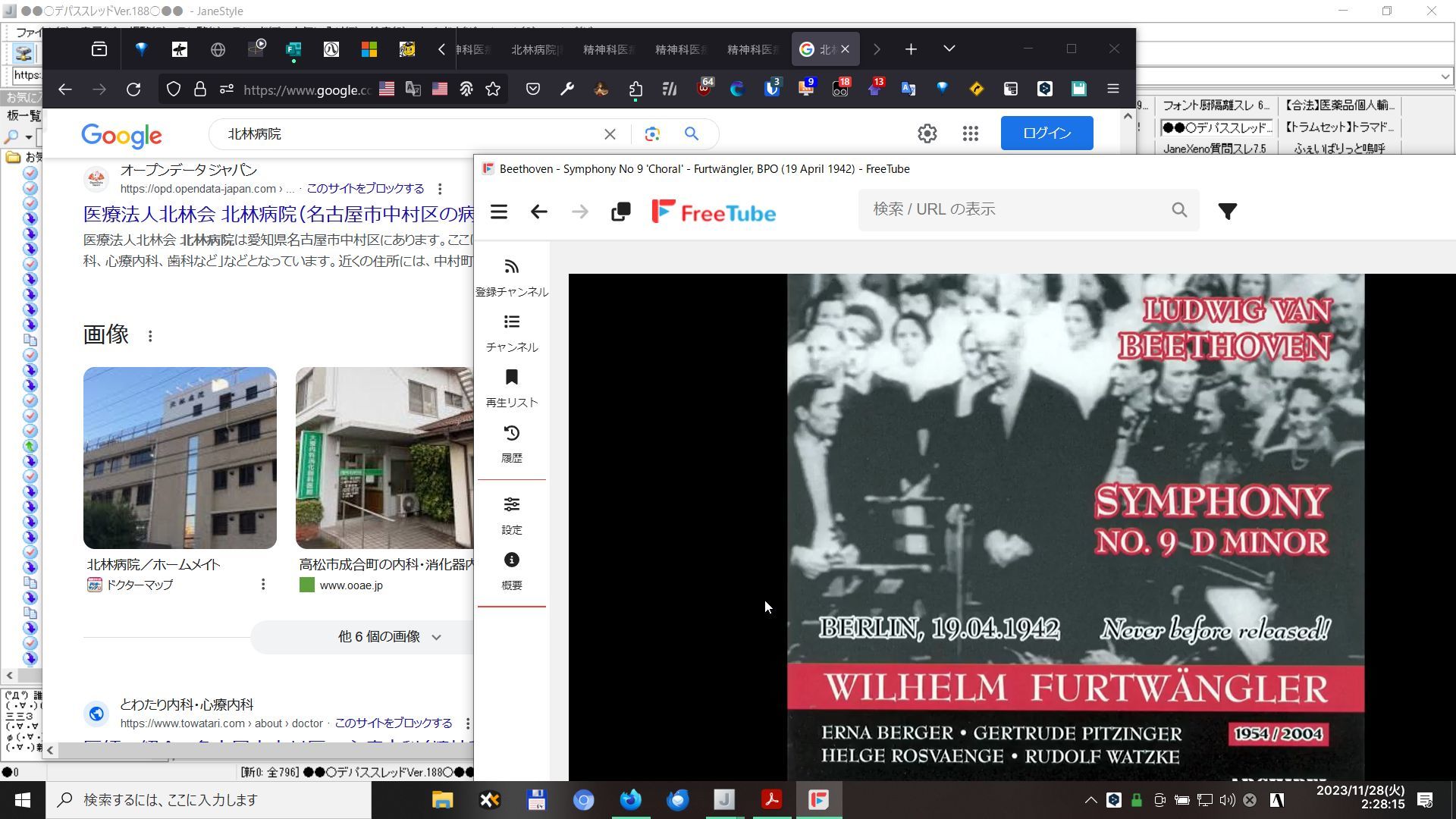Open new browser tab with plus
The image size is (1456, 819).
tap(911, 49)
